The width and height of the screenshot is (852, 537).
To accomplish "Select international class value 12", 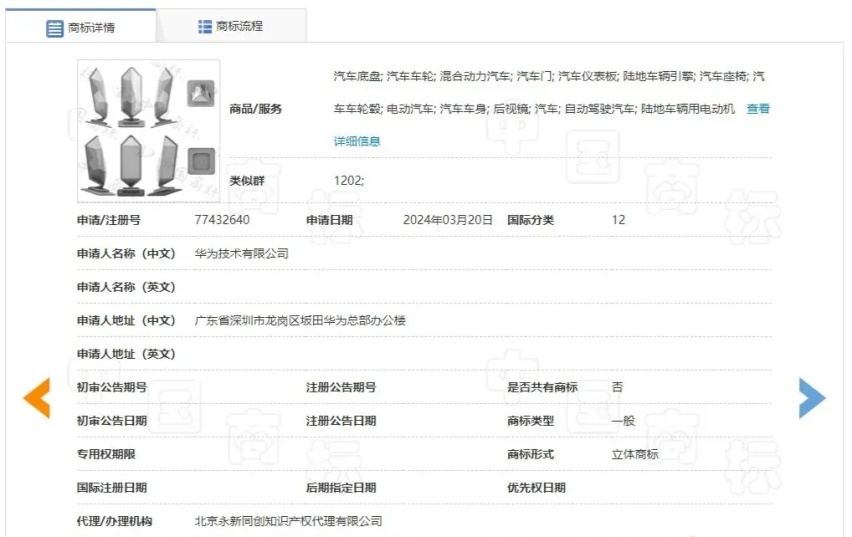I will (x=618, y=220).
